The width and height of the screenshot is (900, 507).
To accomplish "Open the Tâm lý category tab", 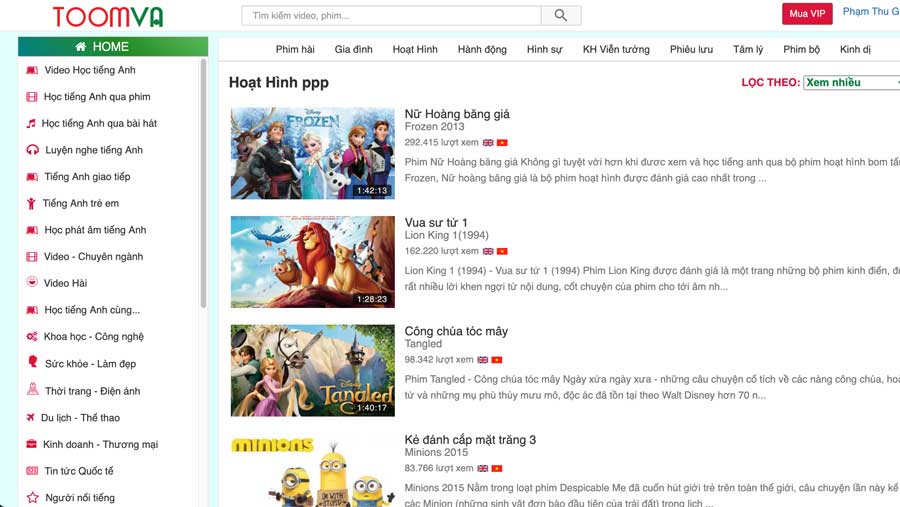I will 748,49.
